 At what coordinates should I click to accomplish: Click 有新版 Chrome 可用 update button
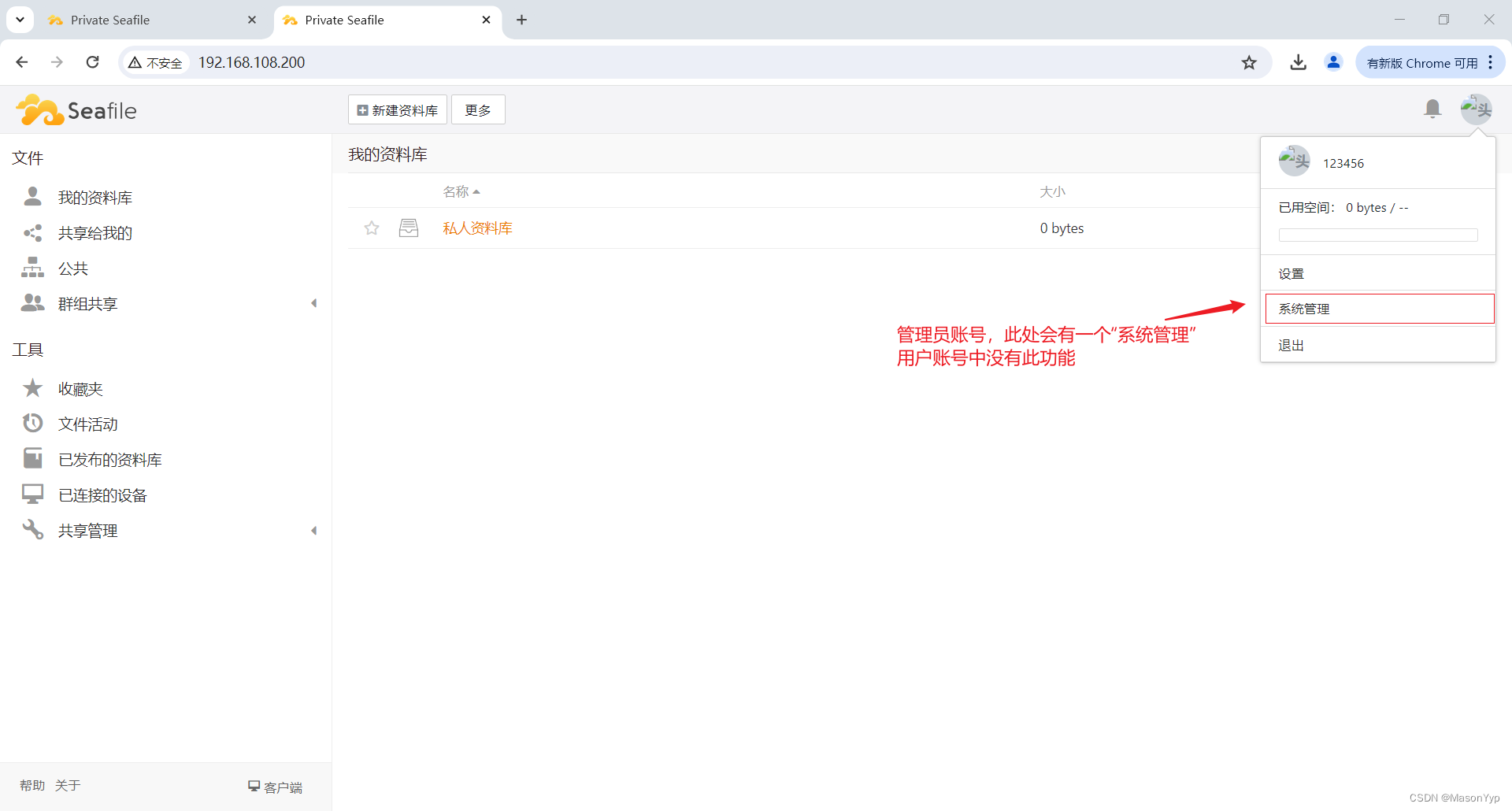(1422, 63)
